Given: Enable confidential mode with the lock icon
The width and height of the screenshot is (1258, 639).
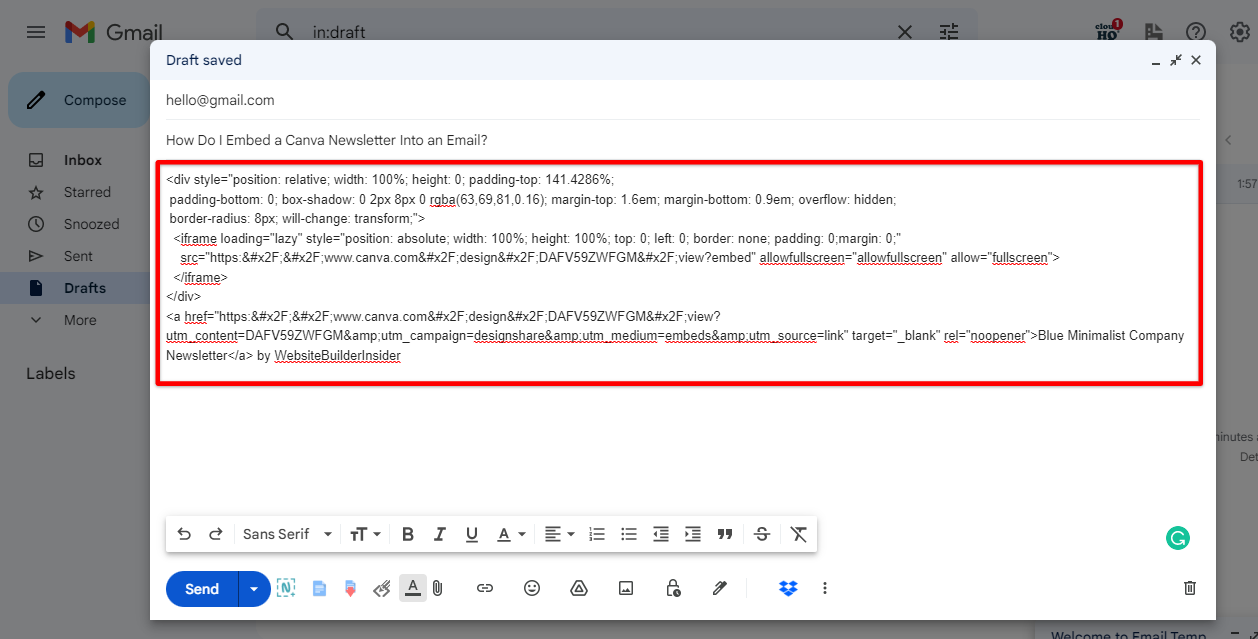Looking at the screenshot, I should click(x=673, y=589).
